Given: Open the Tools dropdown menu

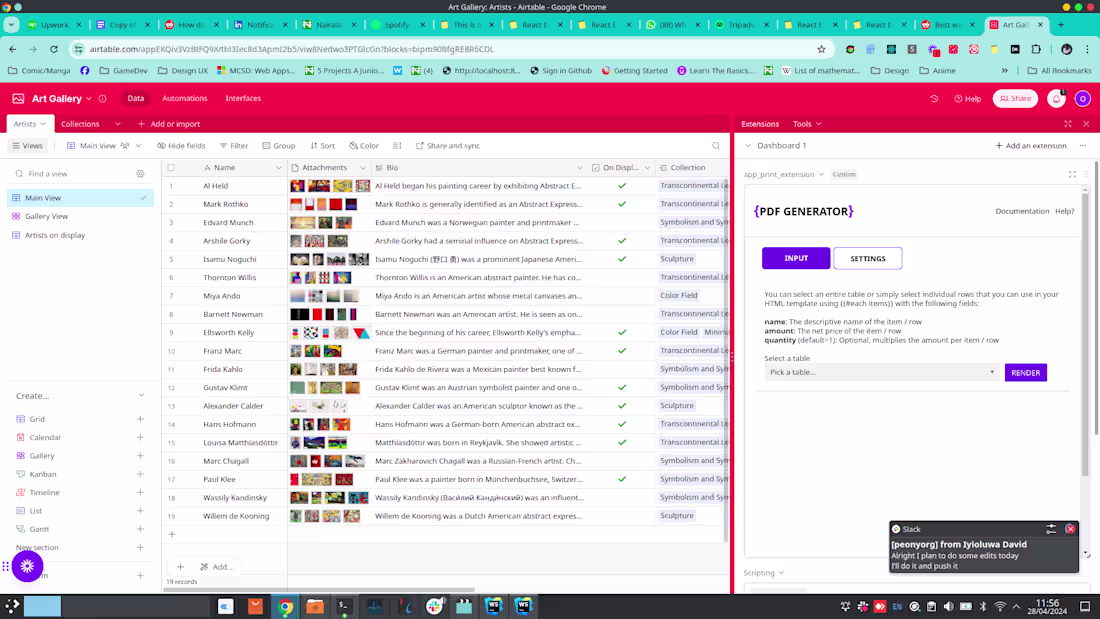Looking at the screenshot, I should click(x=807, y=124).
